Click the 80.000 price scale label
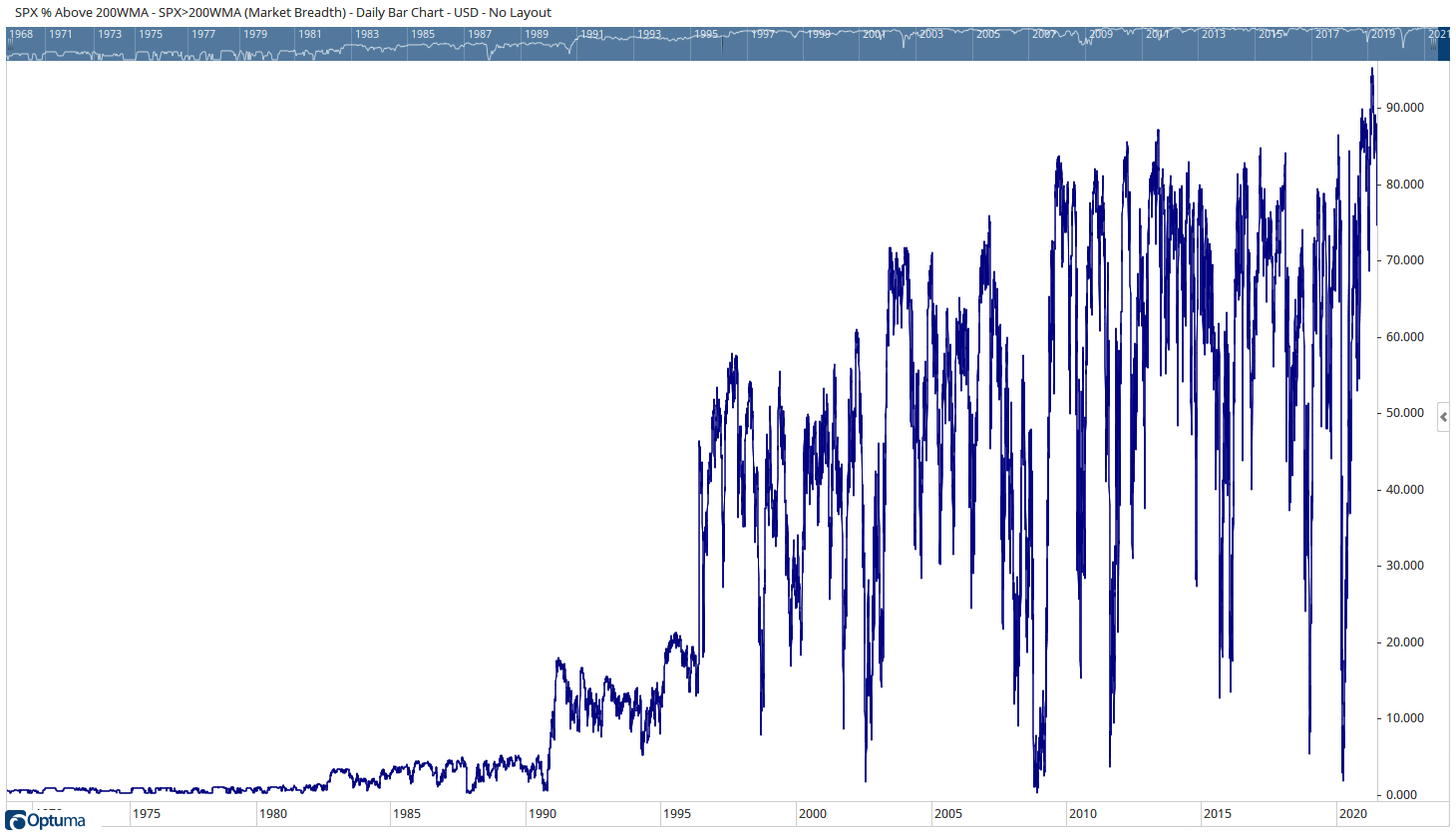1456x834 pixels. 1405,185
